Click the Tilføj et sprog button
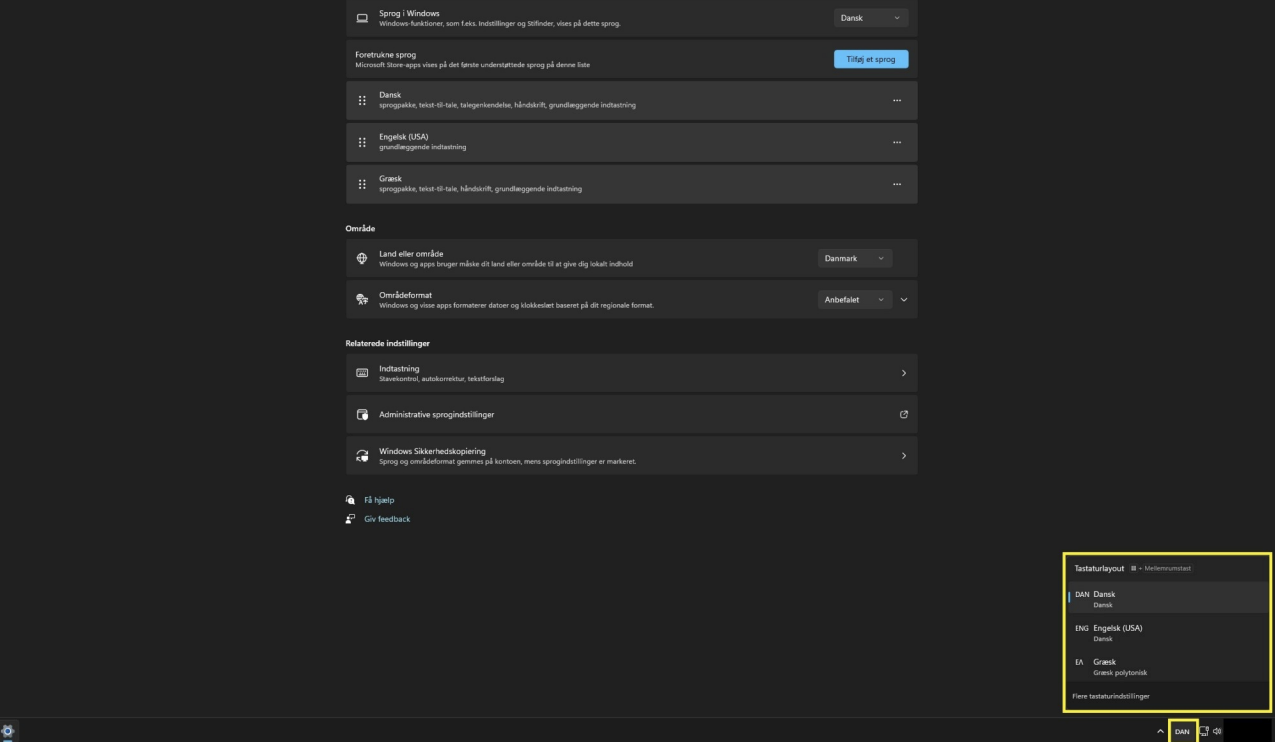Image resolution: width=1275 pixels, height=742 pixels. (x=870, y=59)
